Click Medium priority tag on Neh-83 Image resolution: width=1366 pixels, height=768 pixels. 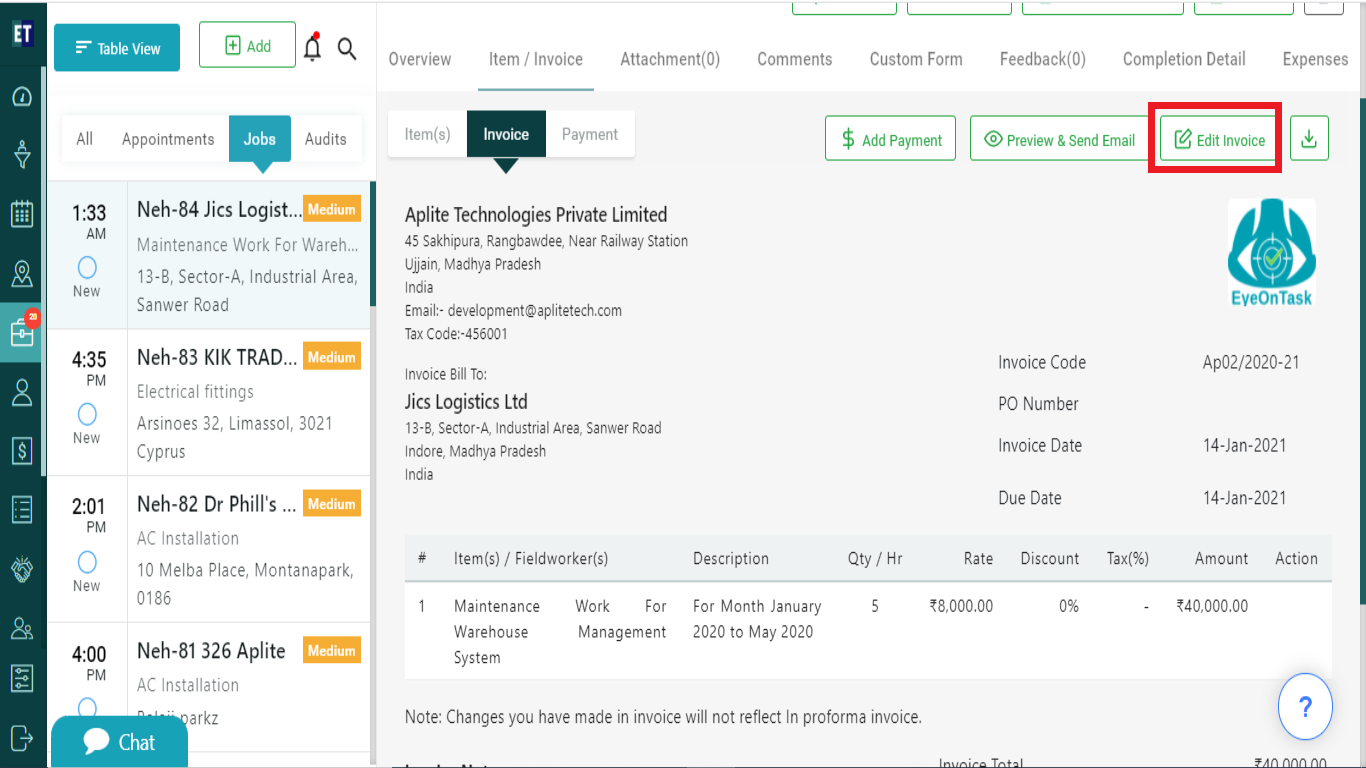point(332,357)
